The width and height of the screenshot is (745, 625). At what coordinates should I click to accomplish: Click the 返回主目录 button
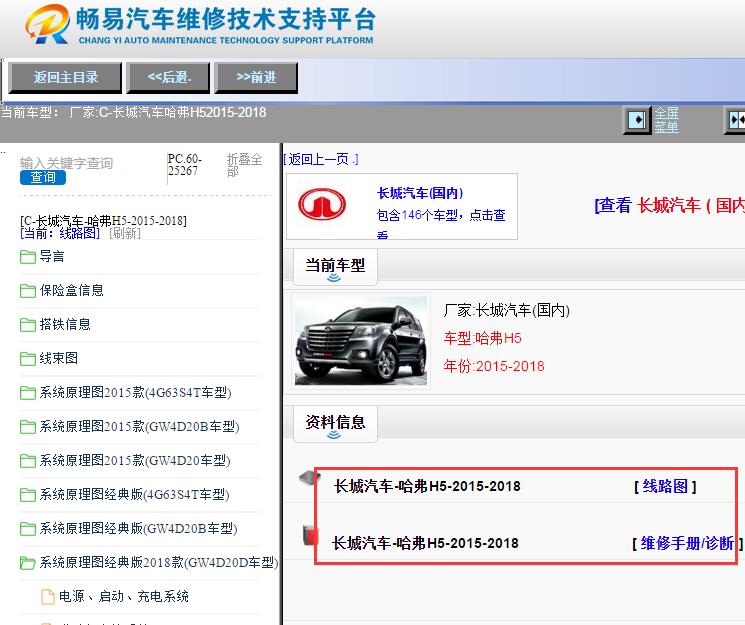(66, 77)
